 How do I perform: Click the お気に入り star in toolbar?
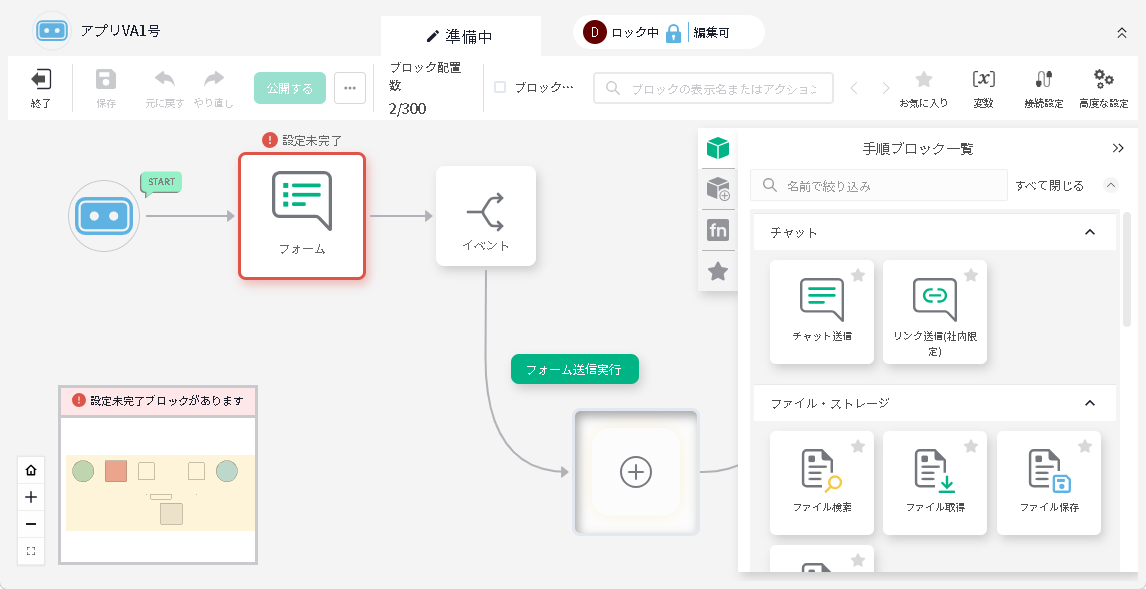click(x=924, y=80)
